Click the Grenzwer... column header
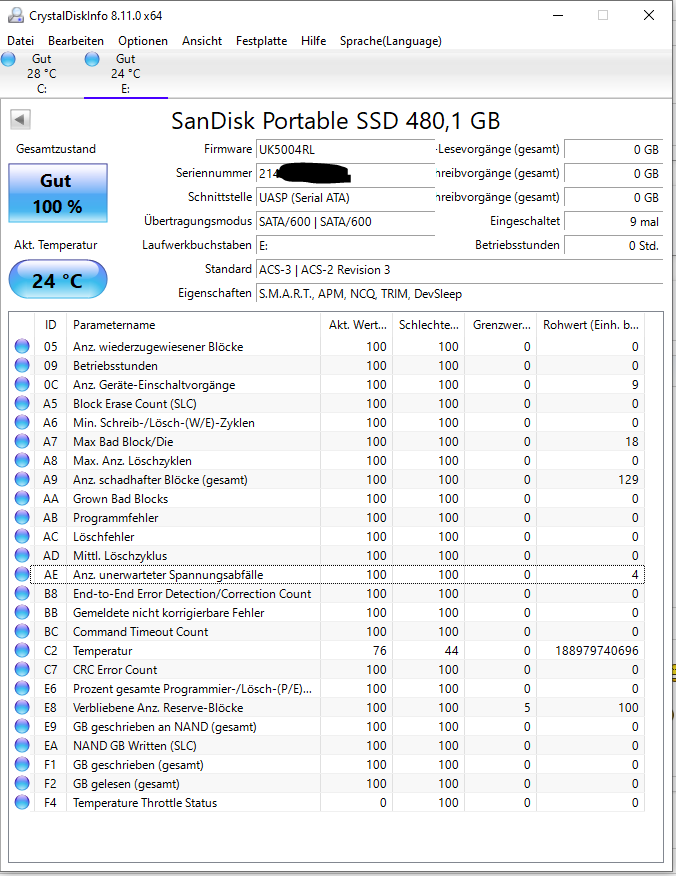 coord(501,325)
